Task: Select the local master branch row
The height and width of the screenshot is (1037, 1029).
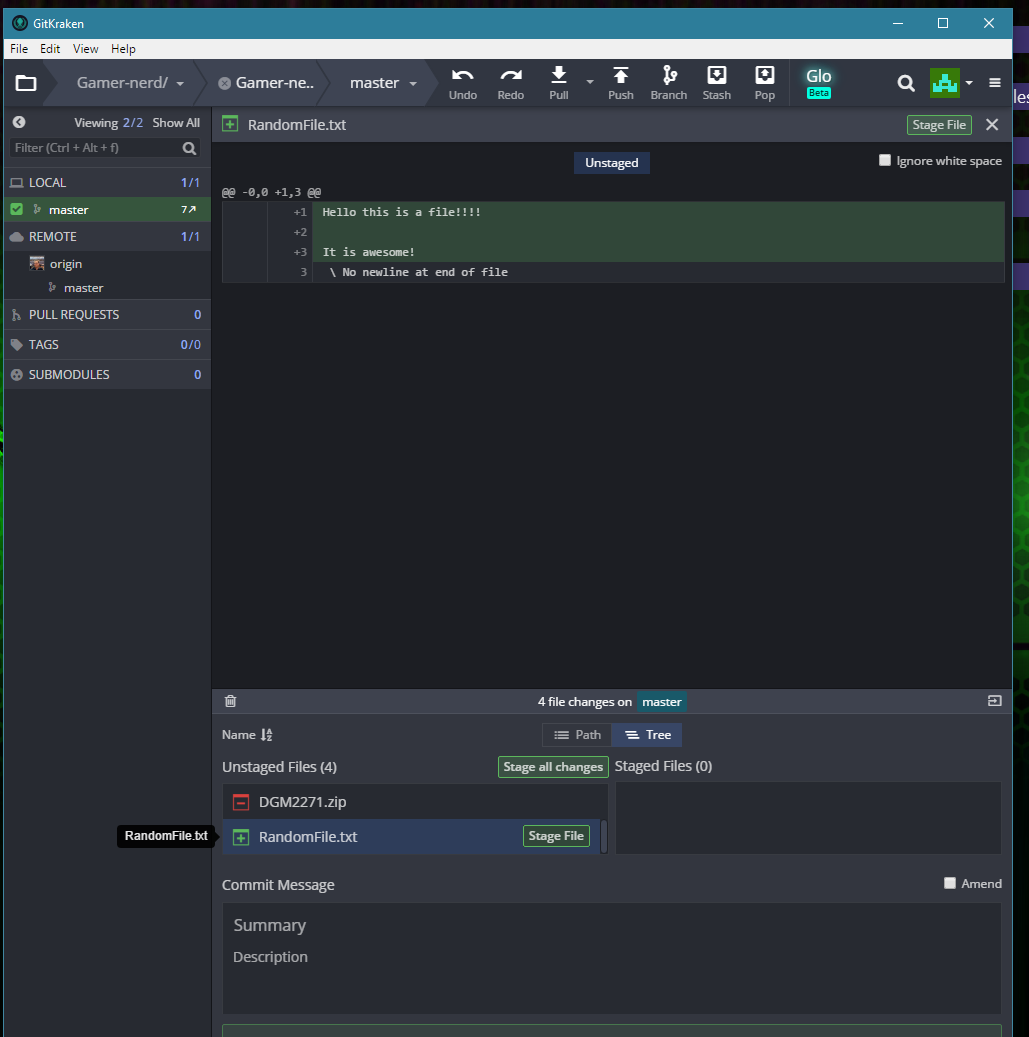Action: coord(107,210)
